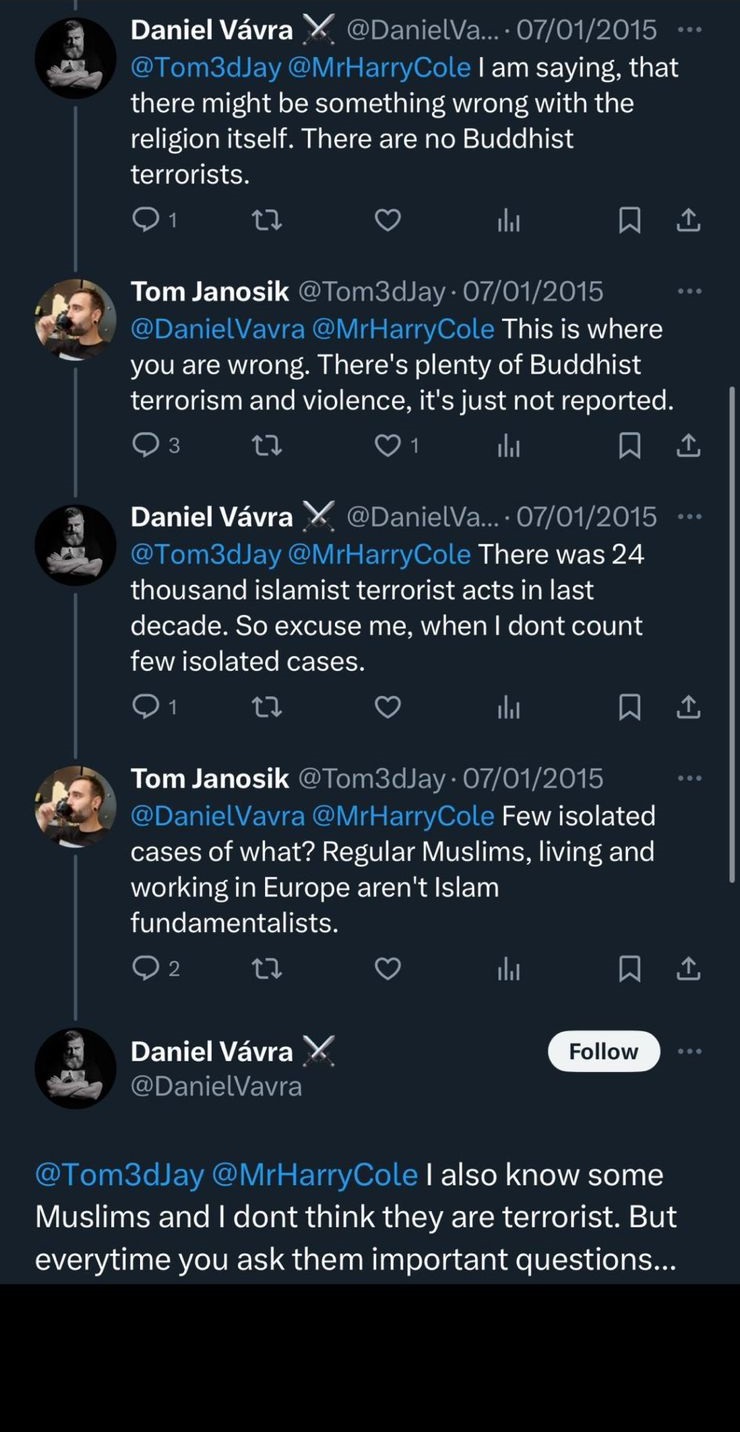Bookmark the 'Few isolated cases of what' tweet

pos(629,968)
